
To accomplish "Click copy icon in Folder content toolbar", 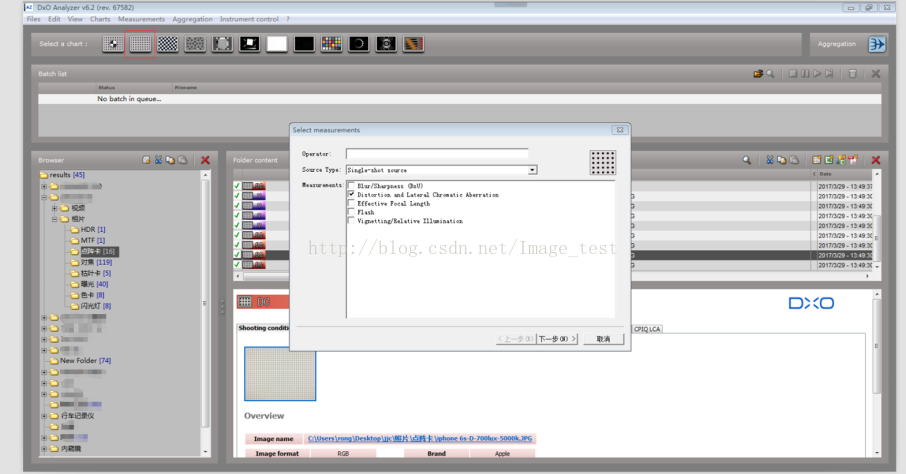I will [782, 160].
